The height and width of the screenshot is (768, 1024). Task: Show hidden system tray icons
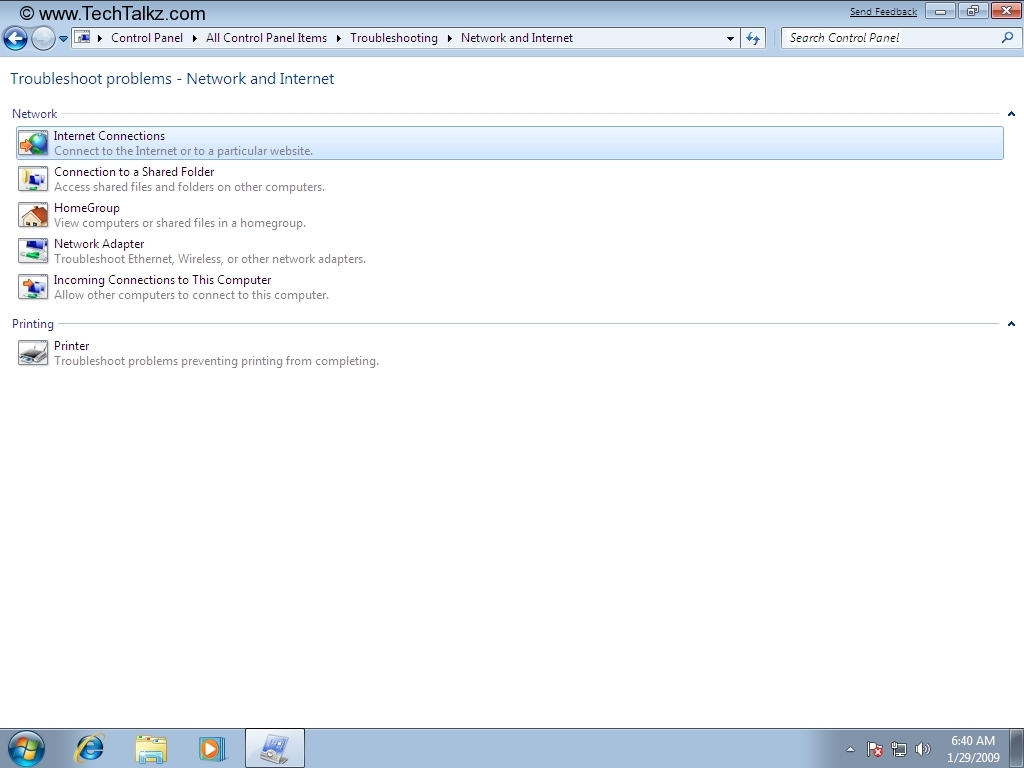tap(850, 749)
